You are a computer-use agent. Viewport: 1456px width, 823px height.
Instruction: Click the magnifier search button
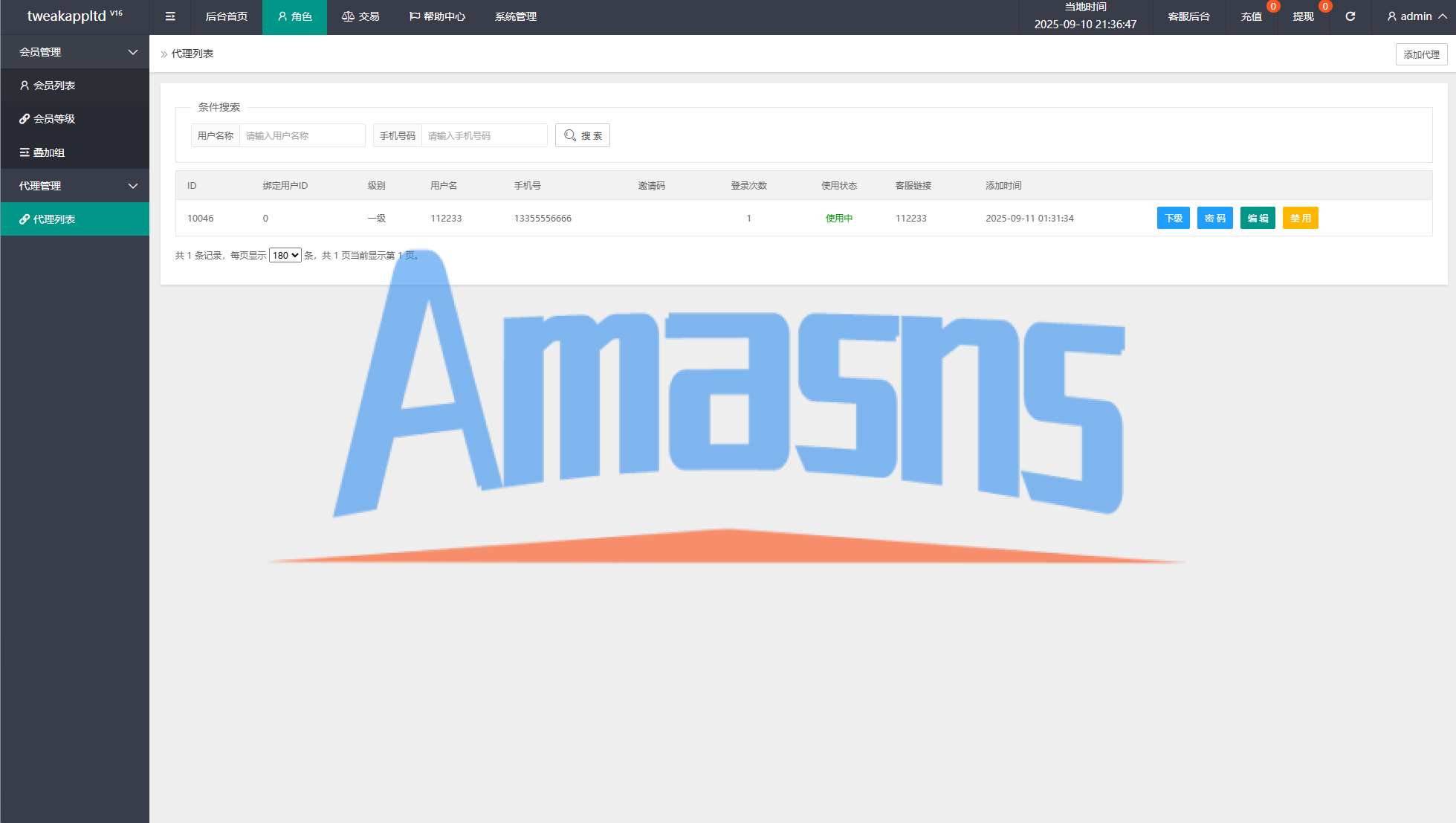coord(583,135)
